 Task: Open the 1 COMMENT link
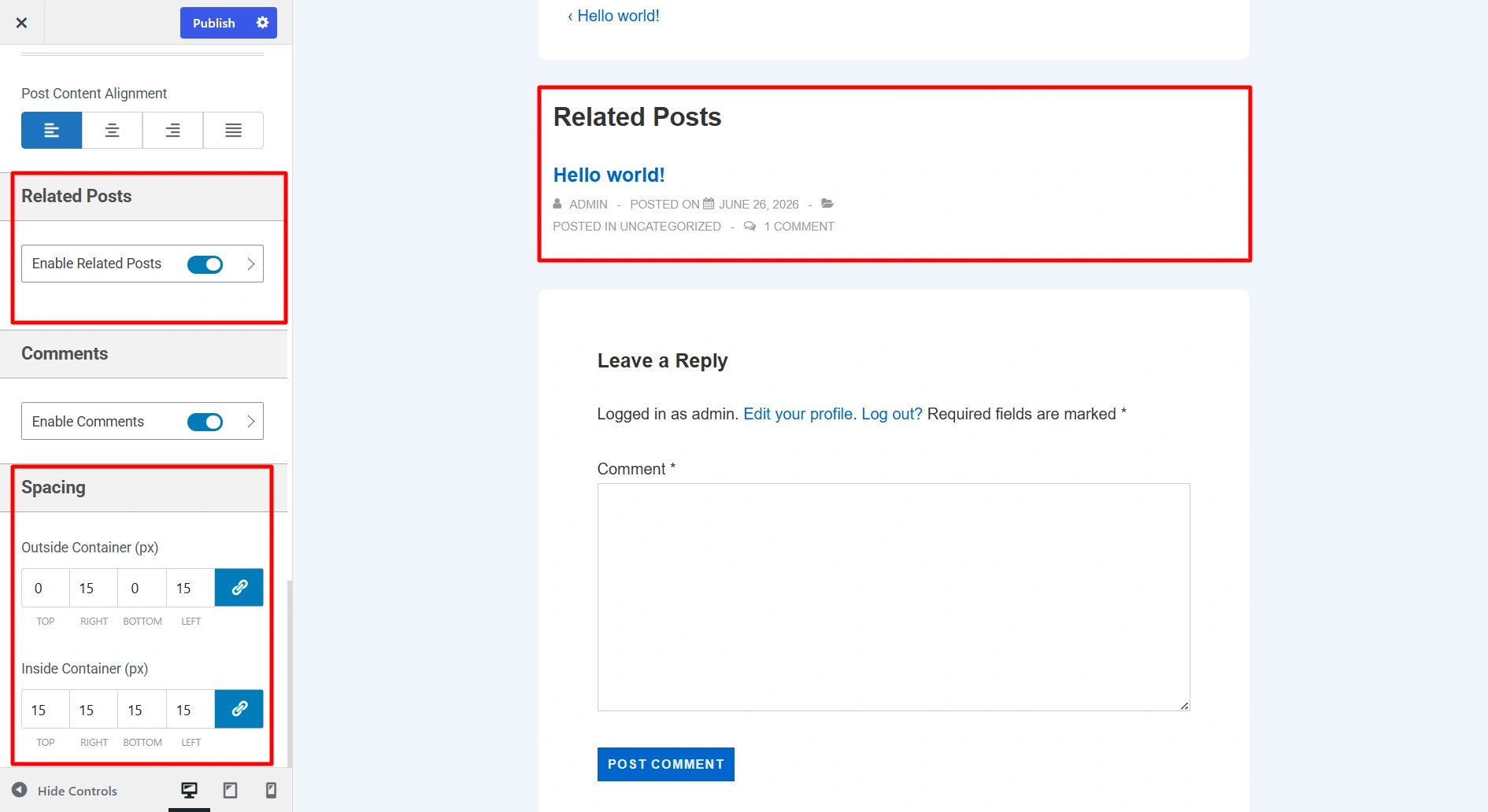(798, 227)
